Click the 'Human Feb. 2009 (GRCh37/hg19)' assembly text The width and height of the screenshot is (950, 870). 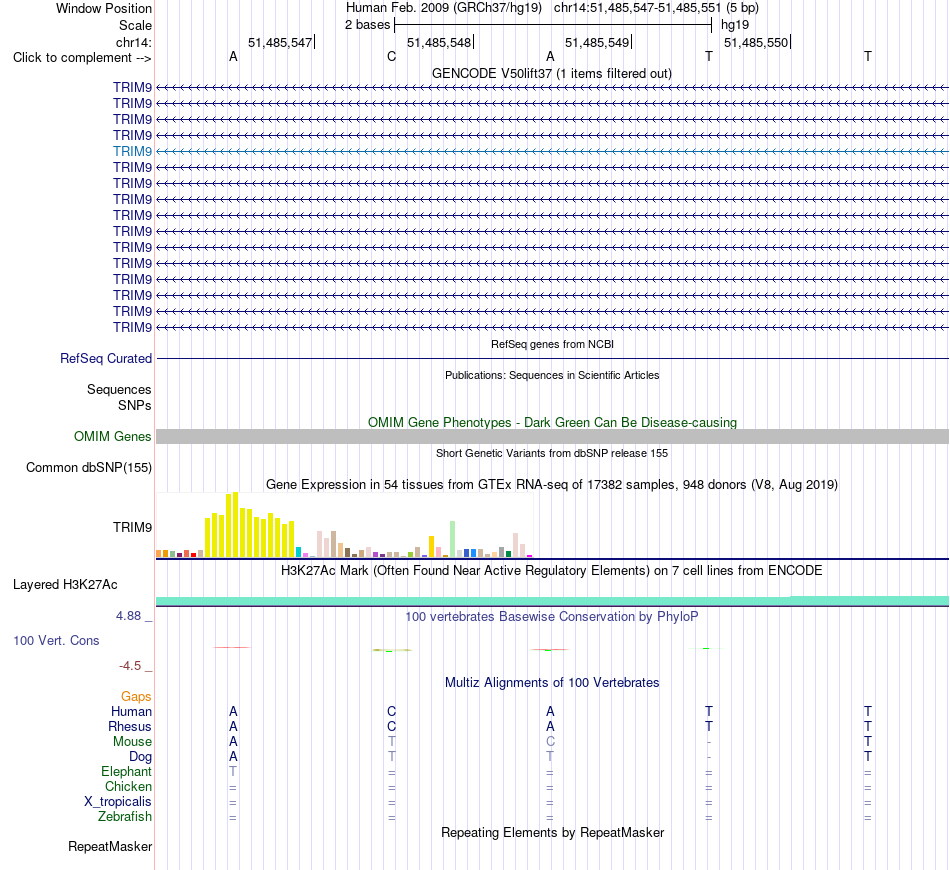tap(444, 8)
